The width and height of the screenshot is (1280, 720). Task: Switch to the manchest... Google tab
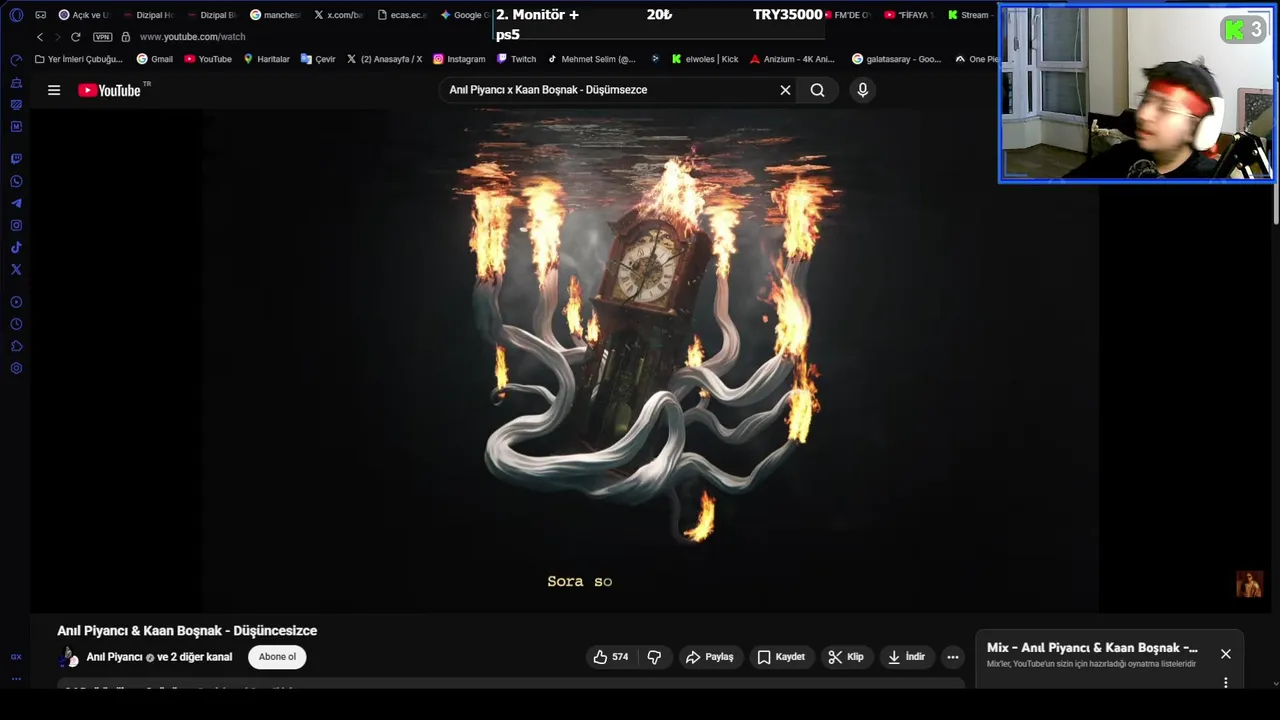(x=275, y=15)
